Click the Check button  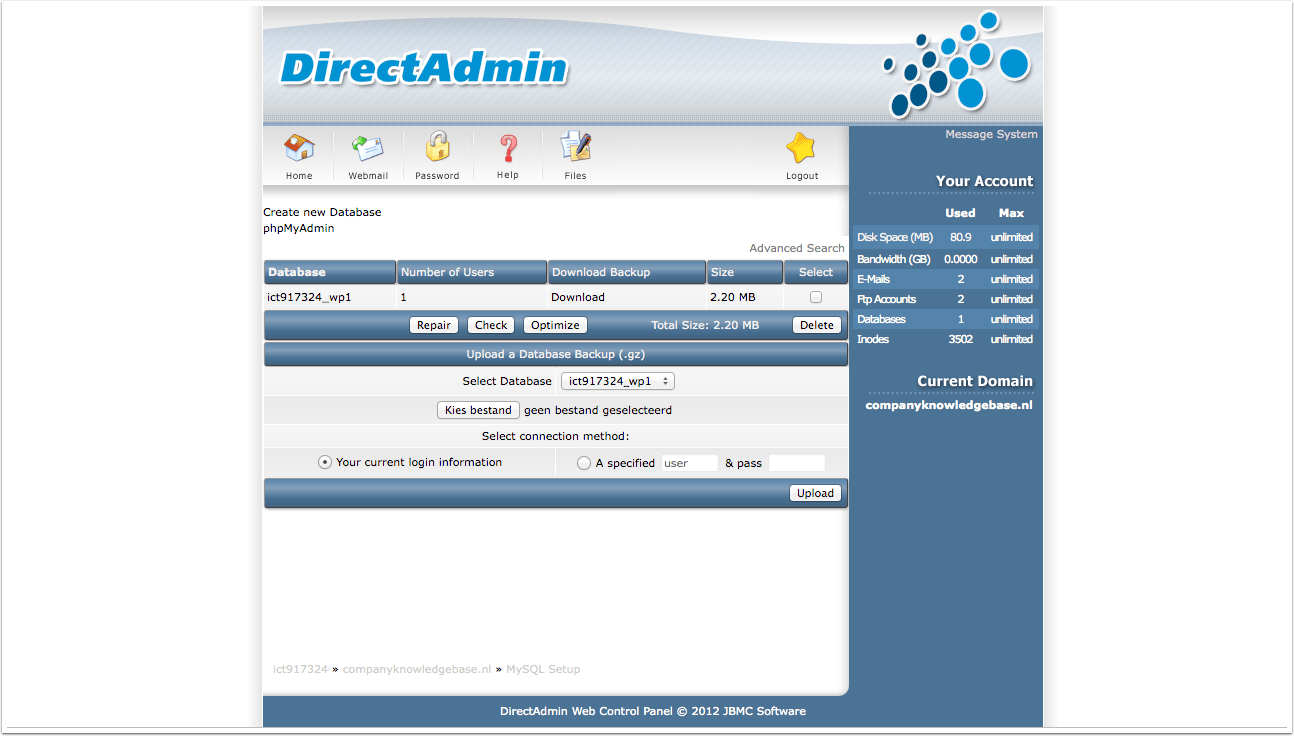point(491,325)
